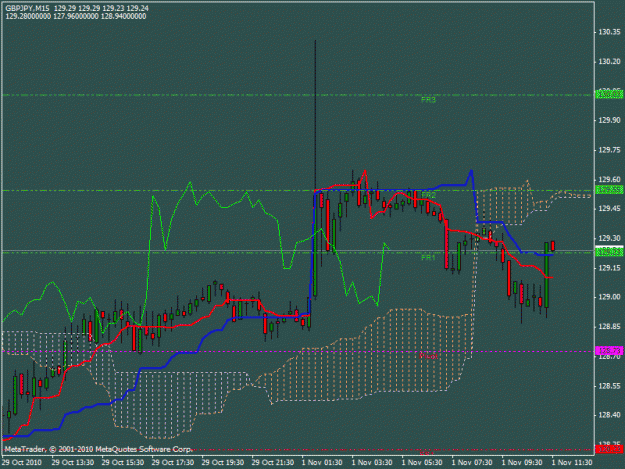Click the 29 Oct 2010 time axis label
This screenshot has width=625, height=469.
click(x=22, y=463)
